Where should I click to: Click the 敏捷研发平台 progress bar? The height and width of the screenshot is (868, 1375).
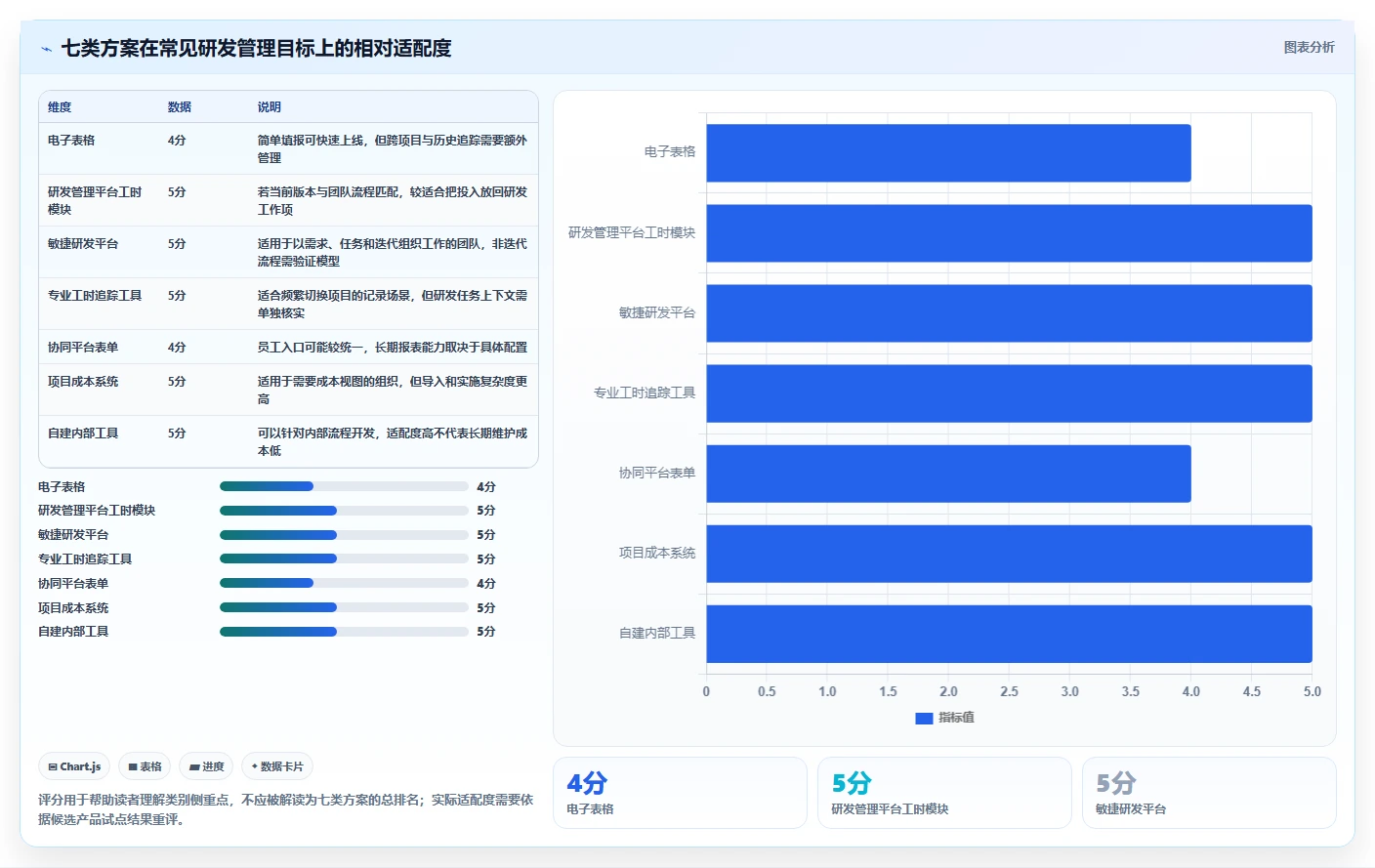[x=344, y=535]
